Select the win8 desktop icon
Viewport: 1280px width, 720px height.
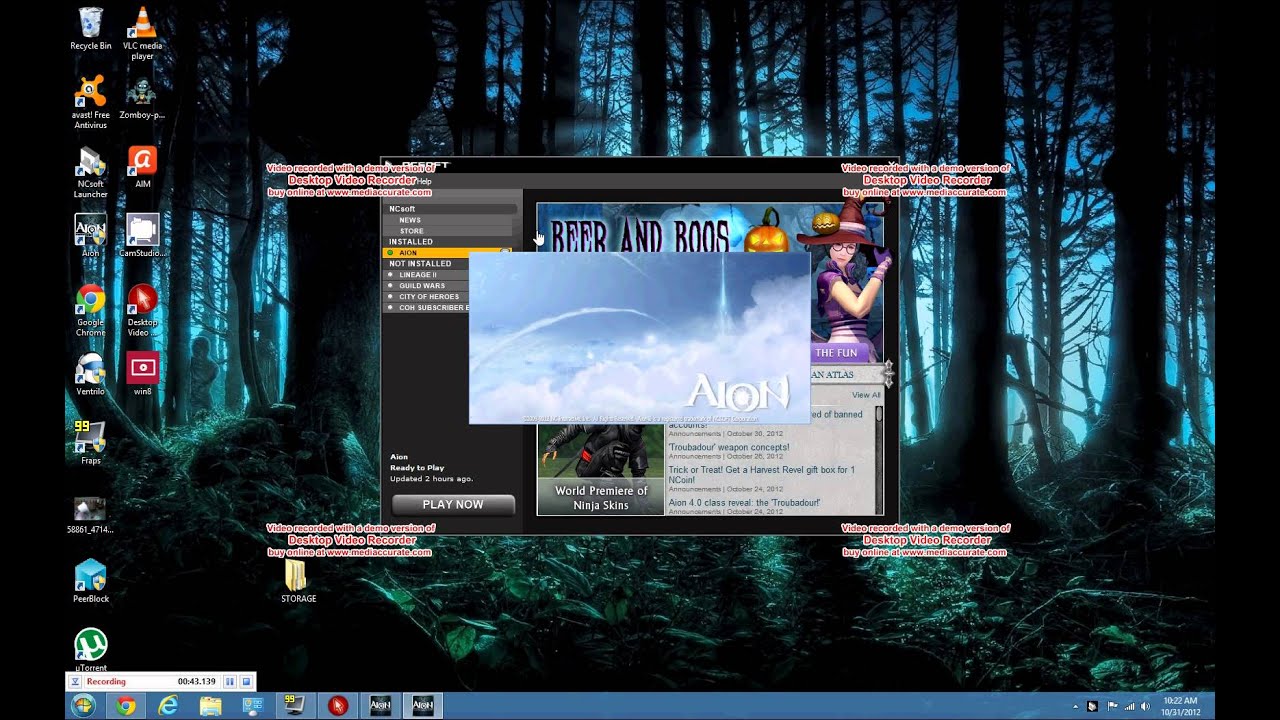point(143,374)
